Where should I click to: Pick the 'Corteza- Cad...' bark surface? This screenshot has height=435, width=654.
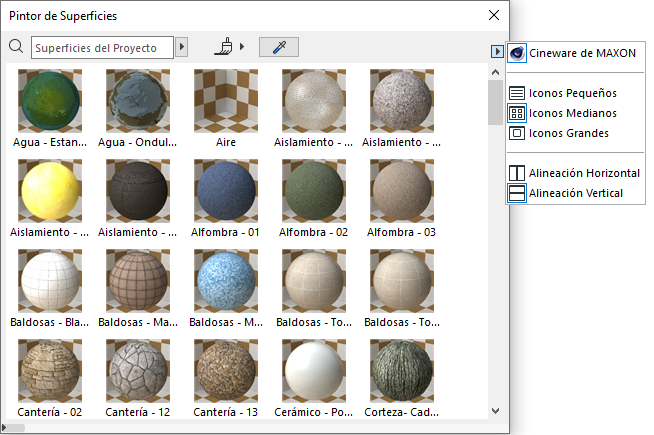pyautogui.click(x=402, y=371)
